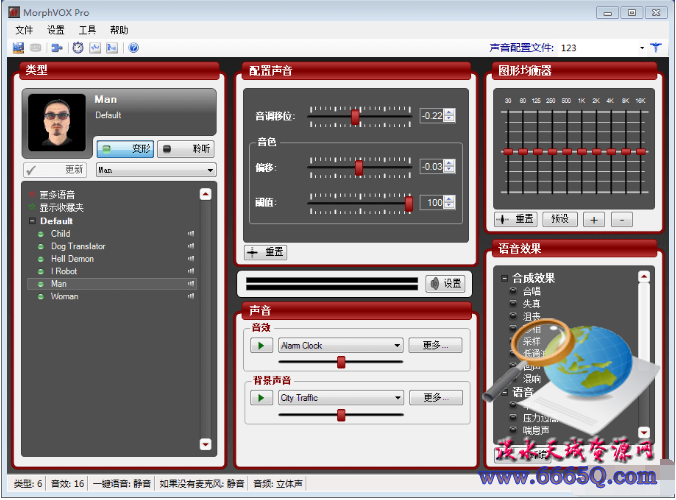The height and width of the screenshot is (500, 676).
Task: Click the toolbar icon right of the waveform icon
Action: [x=112, y=48]
